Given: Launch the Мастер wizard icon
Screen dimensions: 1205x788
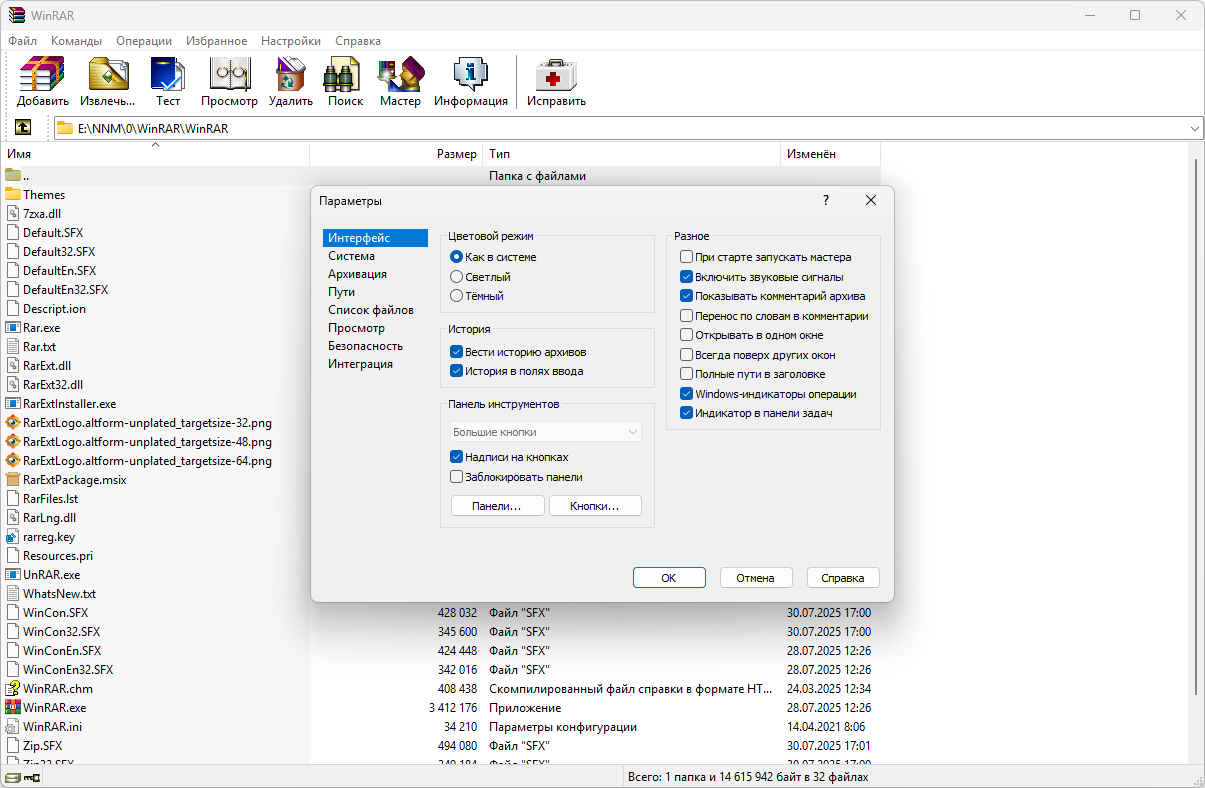Looking at the screenshot, I should (x=400, y=74).
